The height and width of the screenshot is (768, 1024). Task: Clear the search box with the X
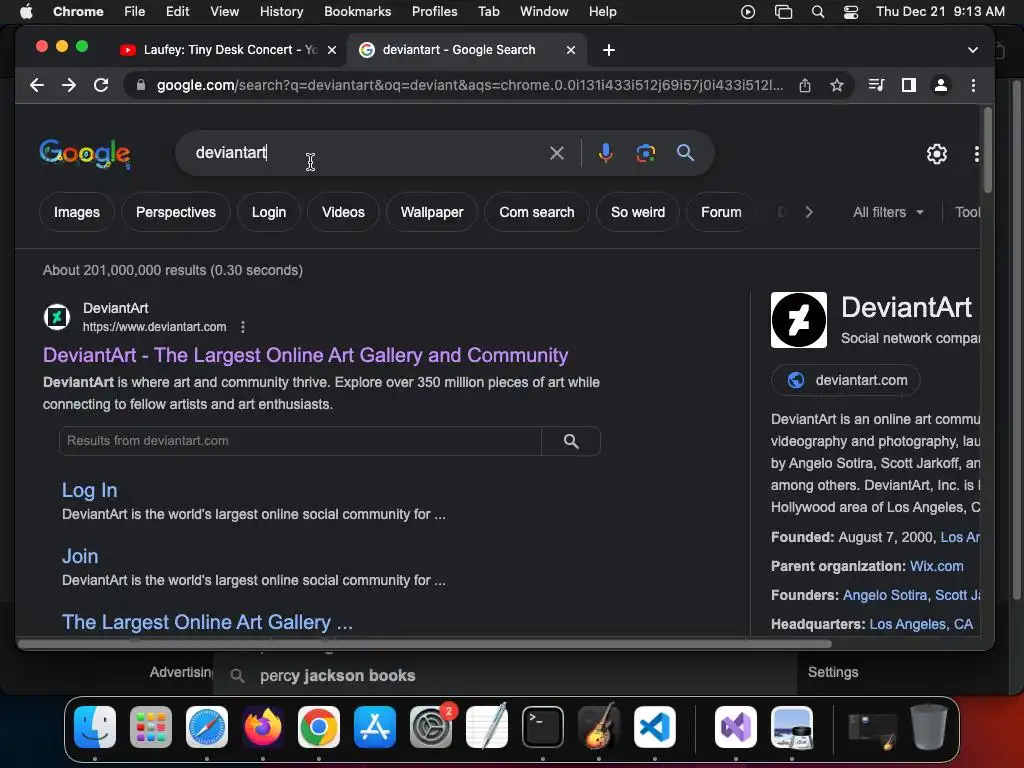[x=556, y=153]
